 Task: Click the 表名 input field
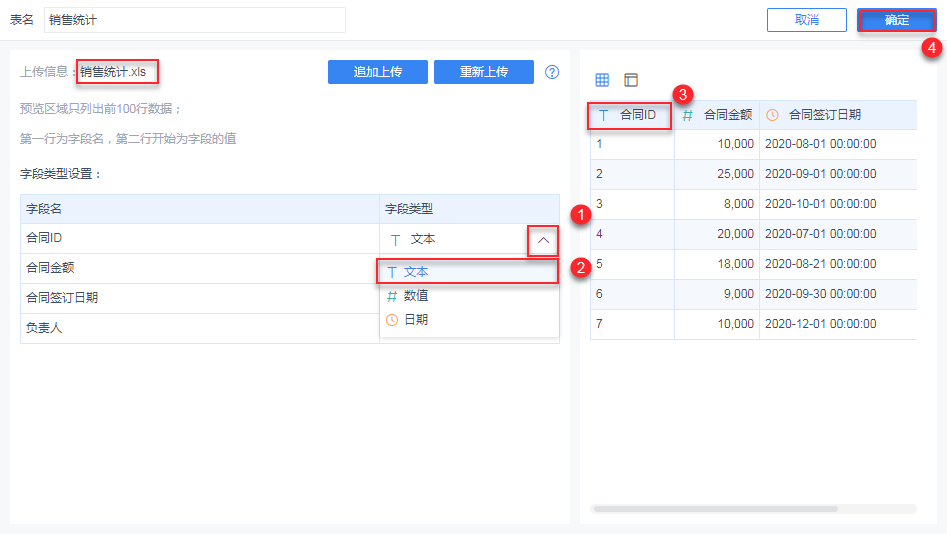click(x=195, y=20)
